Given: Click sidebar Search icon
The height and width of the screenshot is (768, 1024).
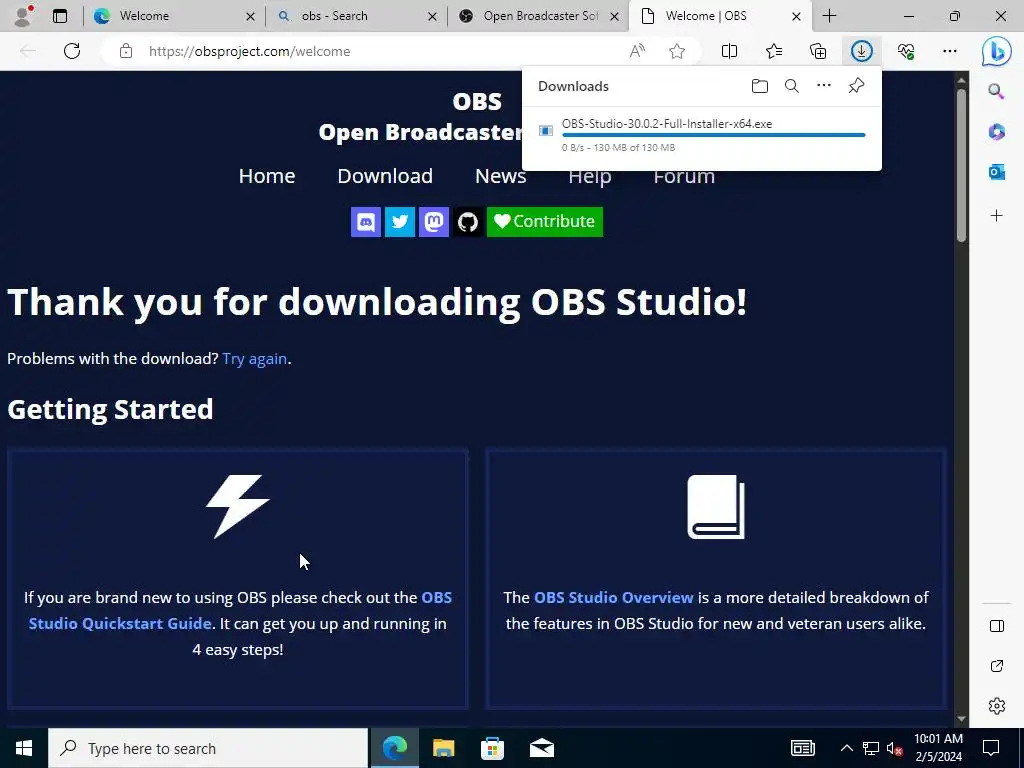Looking at the screenshot, I should tap(996, 91).
